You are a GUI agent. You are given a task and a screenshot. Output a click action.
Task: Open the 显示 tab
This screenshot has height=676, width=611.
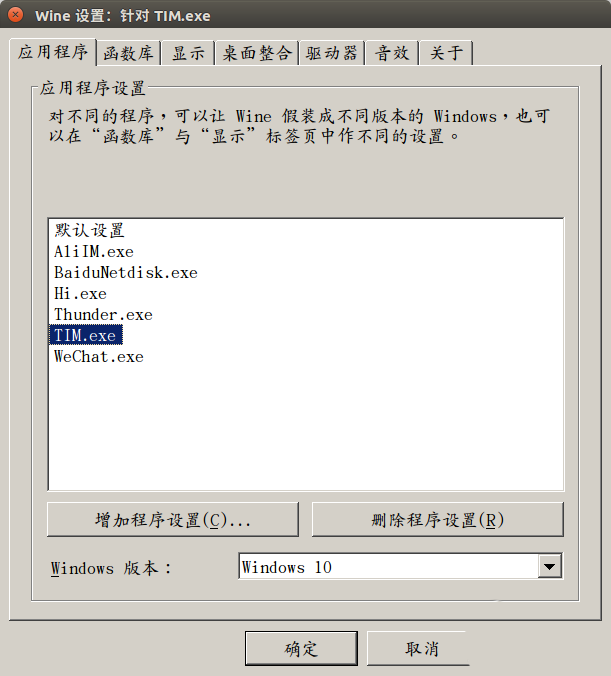point(188,53)
